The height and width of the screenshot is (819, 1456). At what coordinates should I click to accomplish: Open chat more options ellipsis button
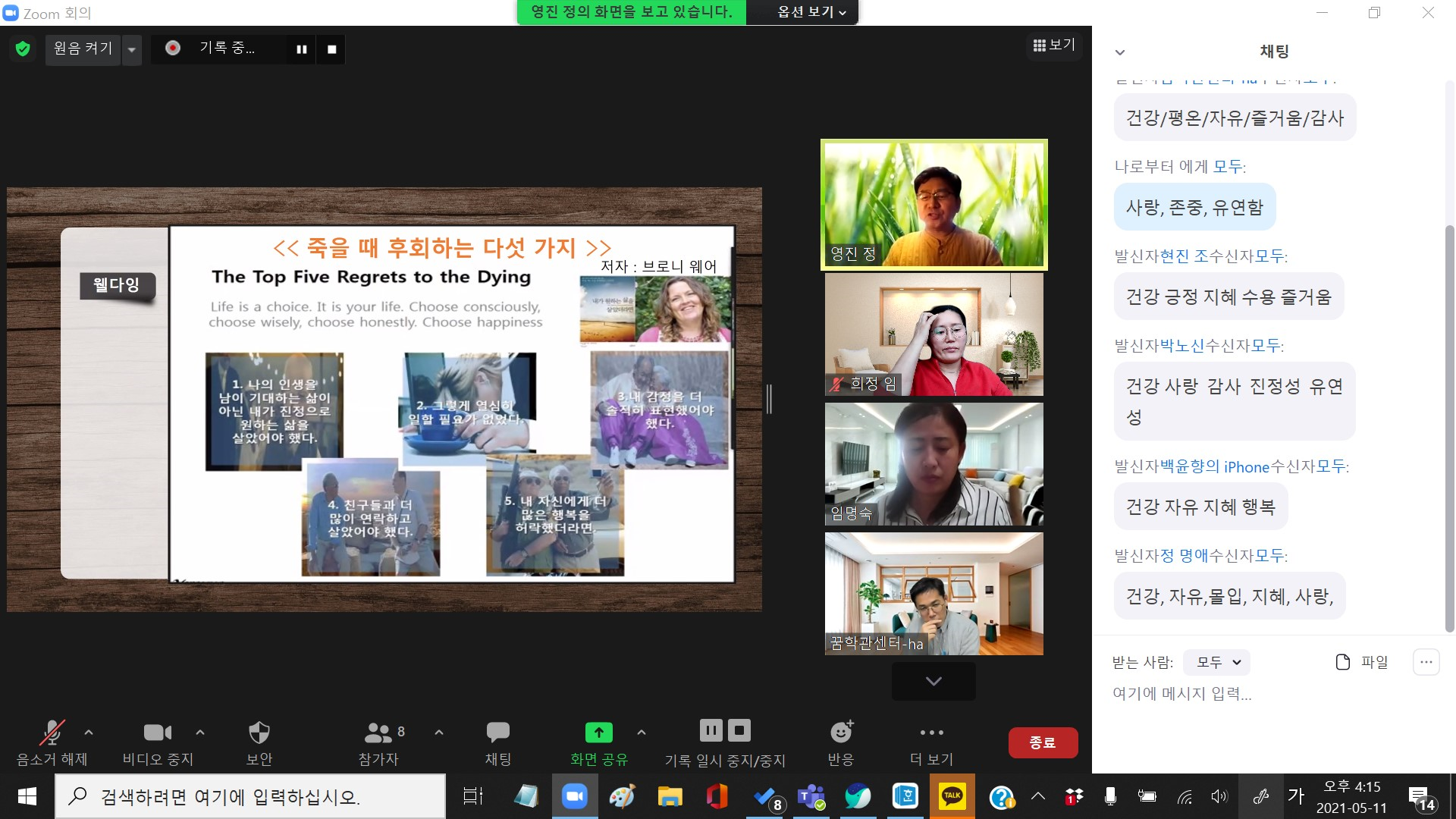[1426, 662]
